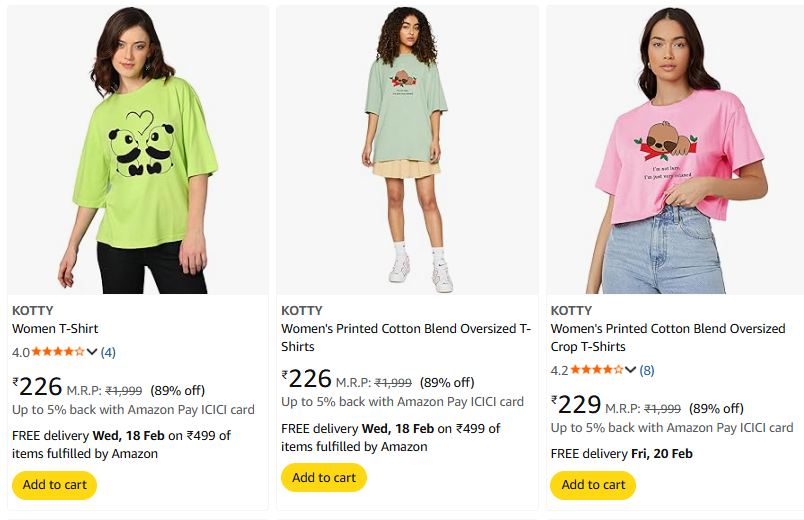Click KOTTY brand name above Women T-Shirt
The height and width of the screenshot is (520, 804).
coord(33,310)
